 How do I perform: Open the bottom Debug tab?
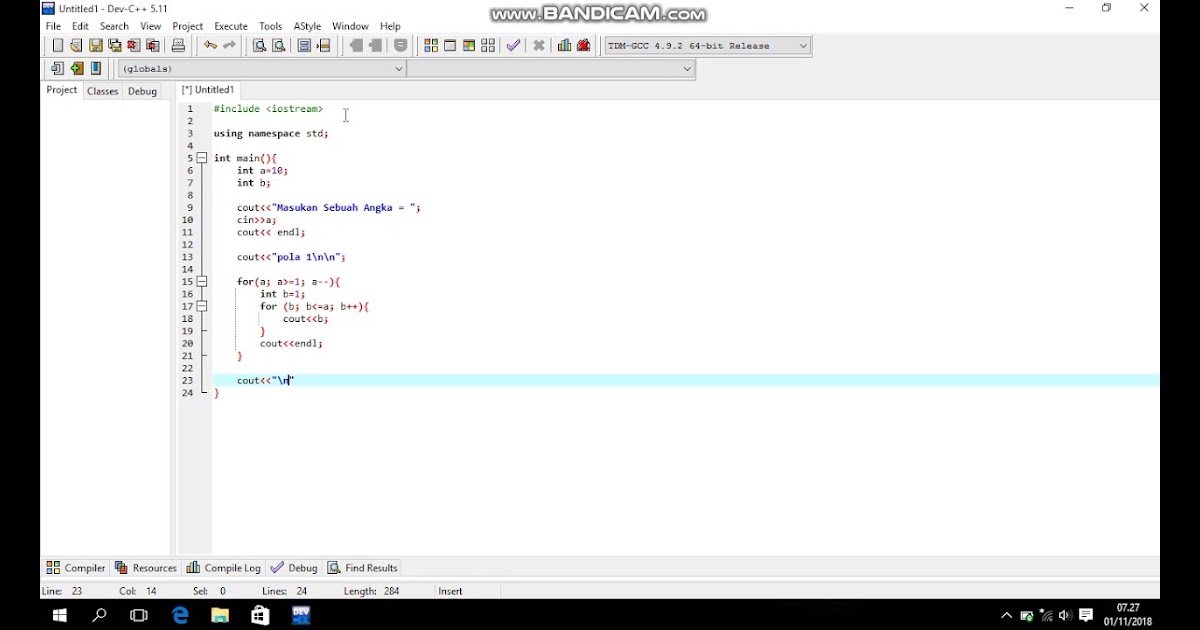pyautogui.click(x=293, y=568)
